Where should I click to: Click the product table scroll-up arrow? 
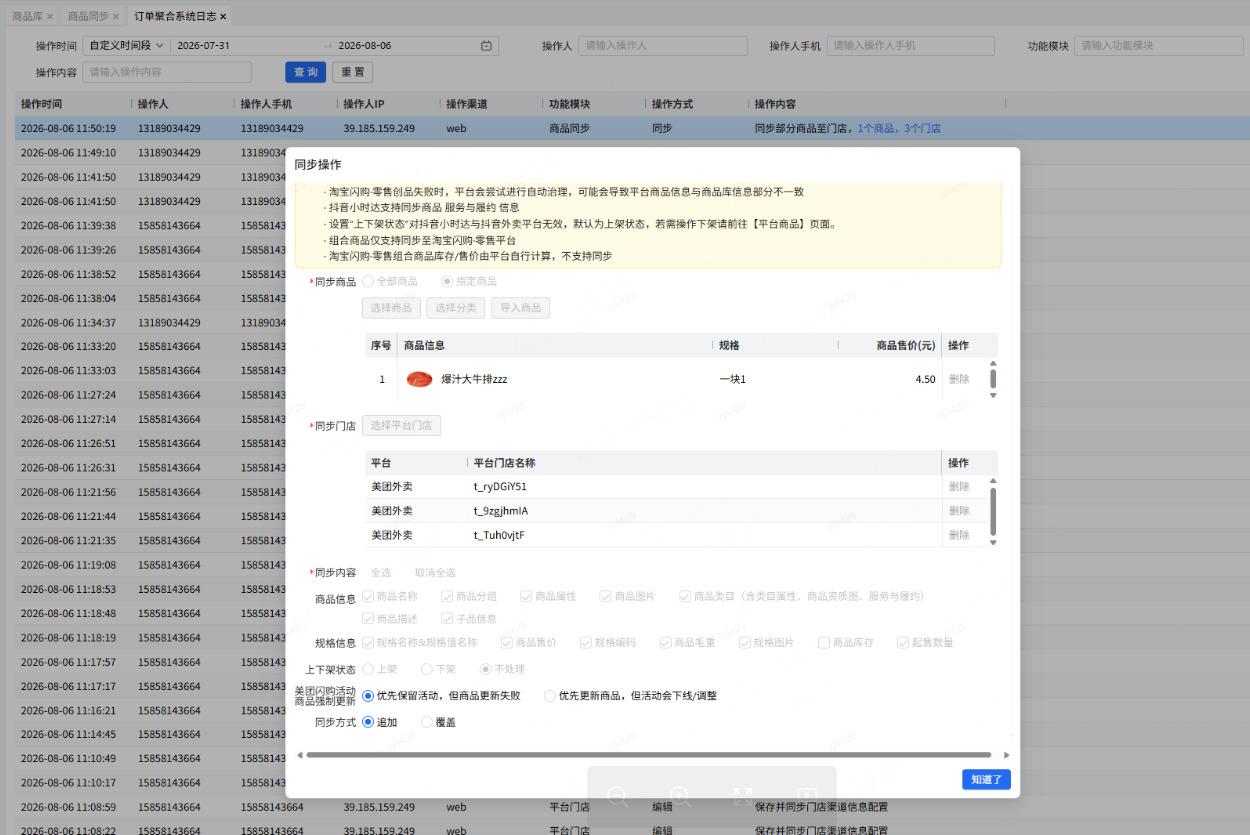(993, 364)
